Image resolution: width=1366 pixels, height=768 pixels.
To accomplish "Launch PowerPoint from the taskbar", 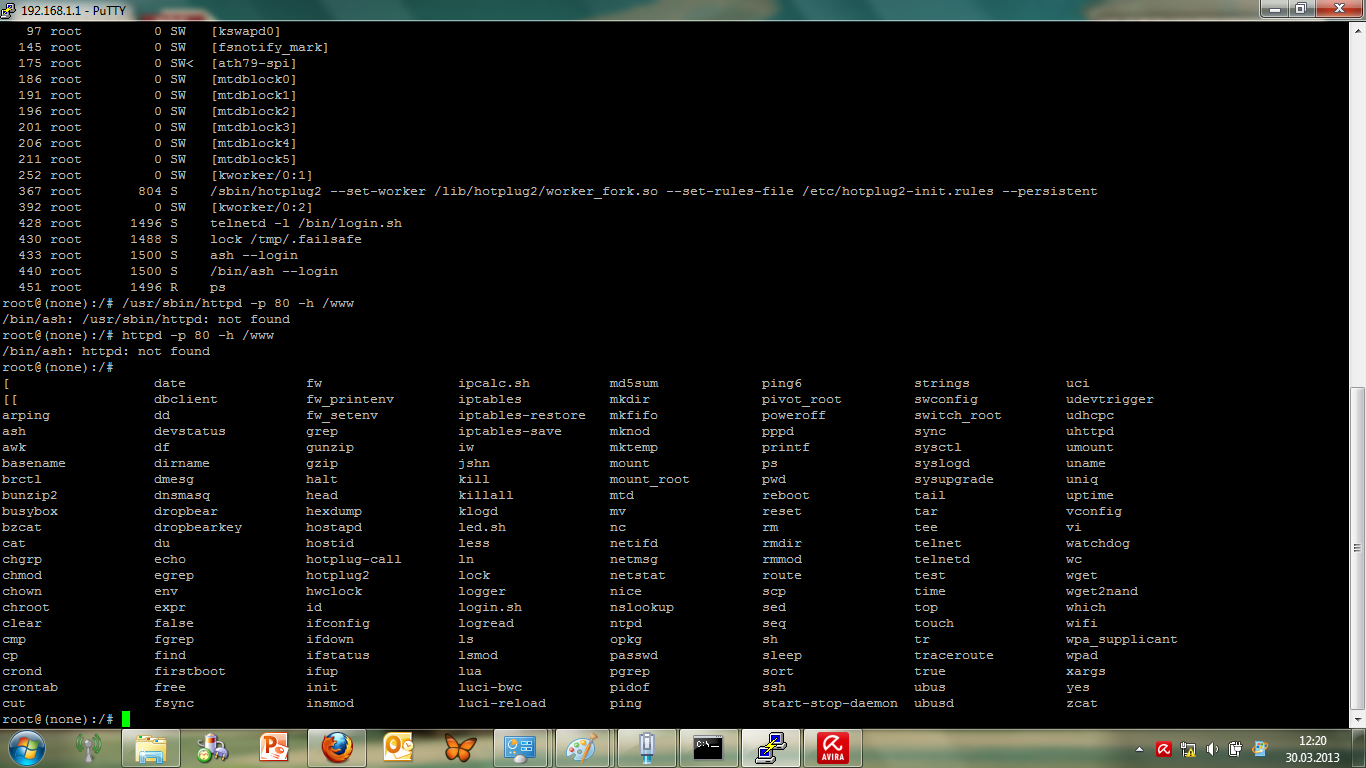I will click(273, 748).
